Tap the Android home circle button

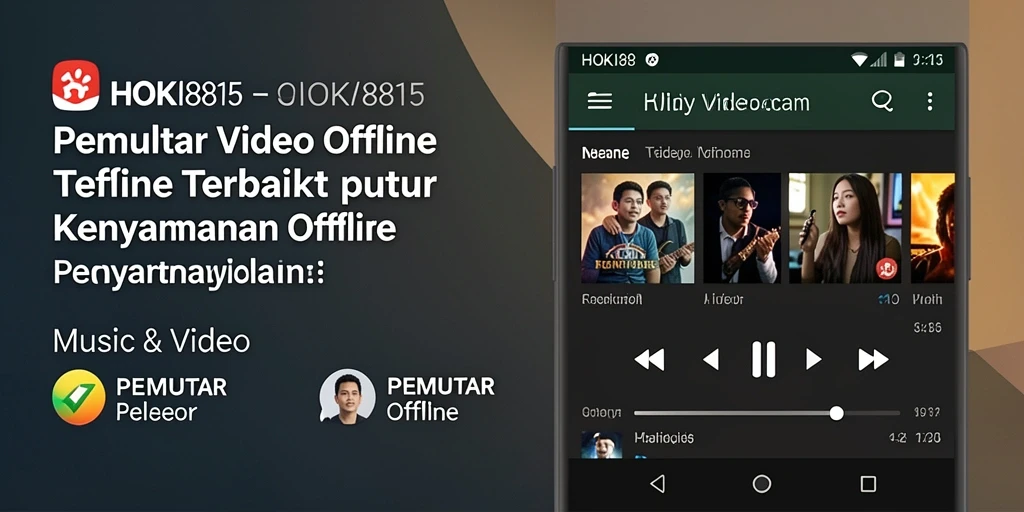point(761,483)
